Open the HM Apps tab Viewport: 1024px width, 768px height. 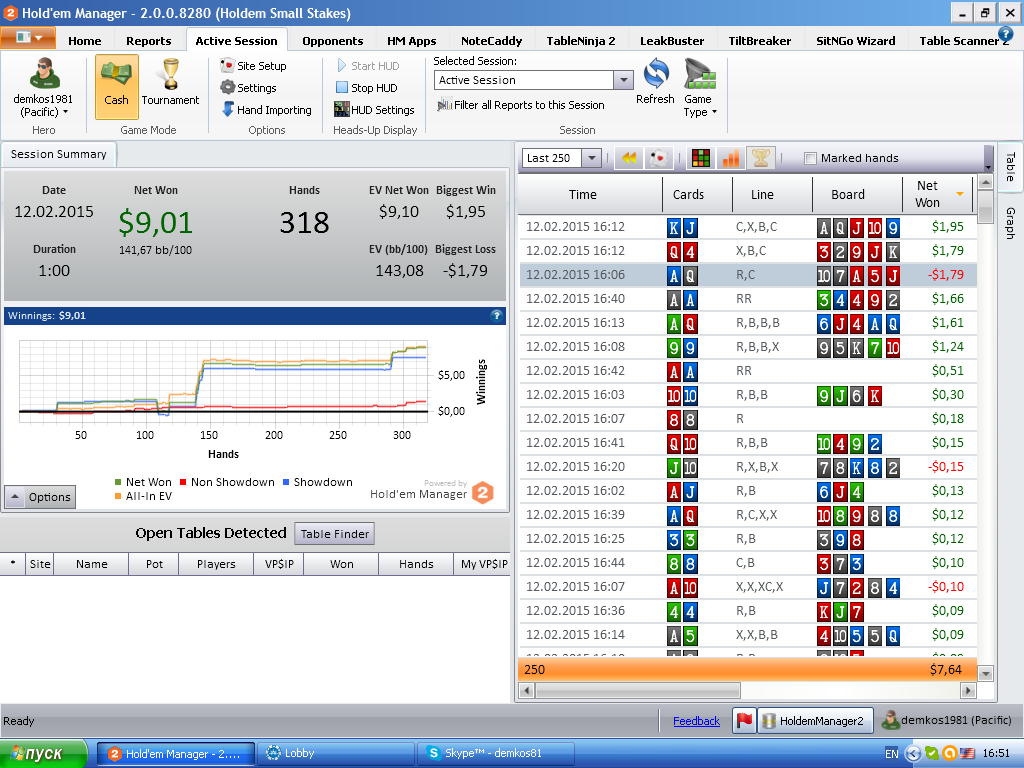(411, 40)
